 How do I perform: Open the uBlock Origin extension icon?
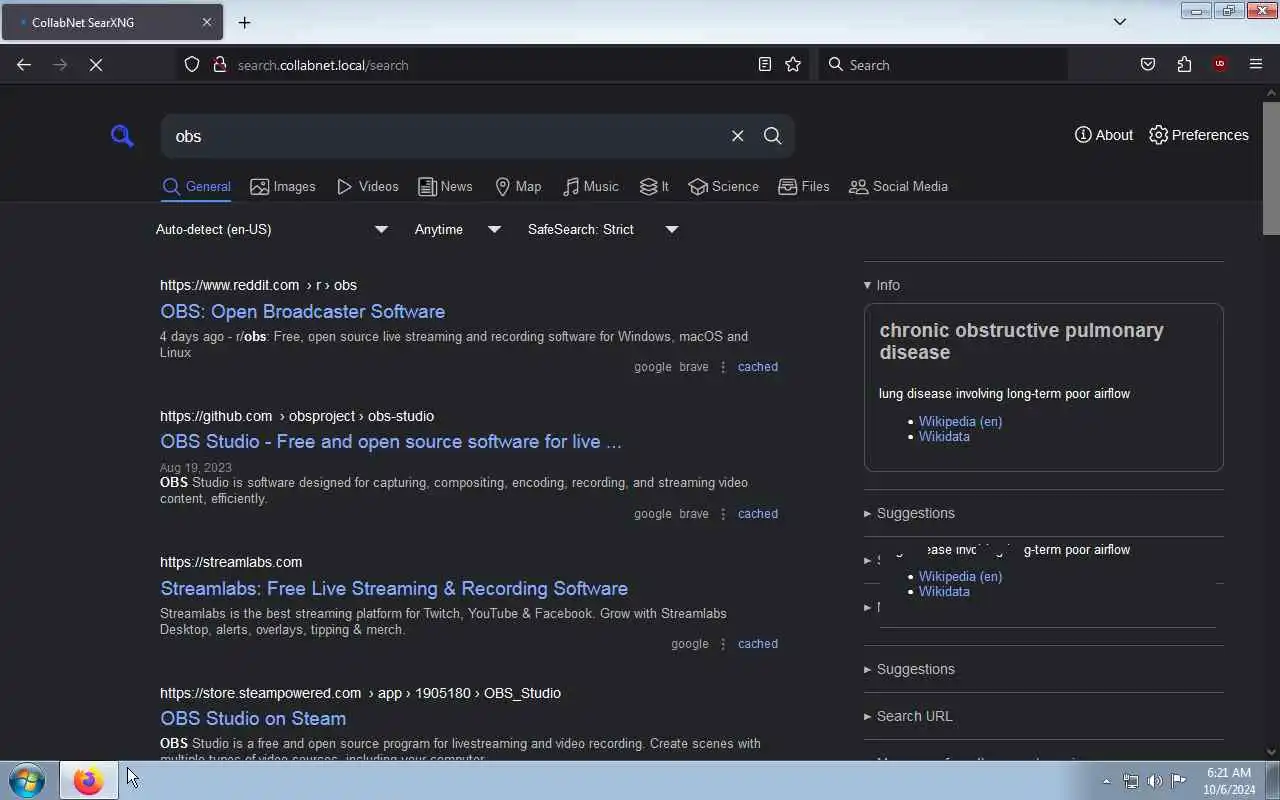click(1220, 65)
